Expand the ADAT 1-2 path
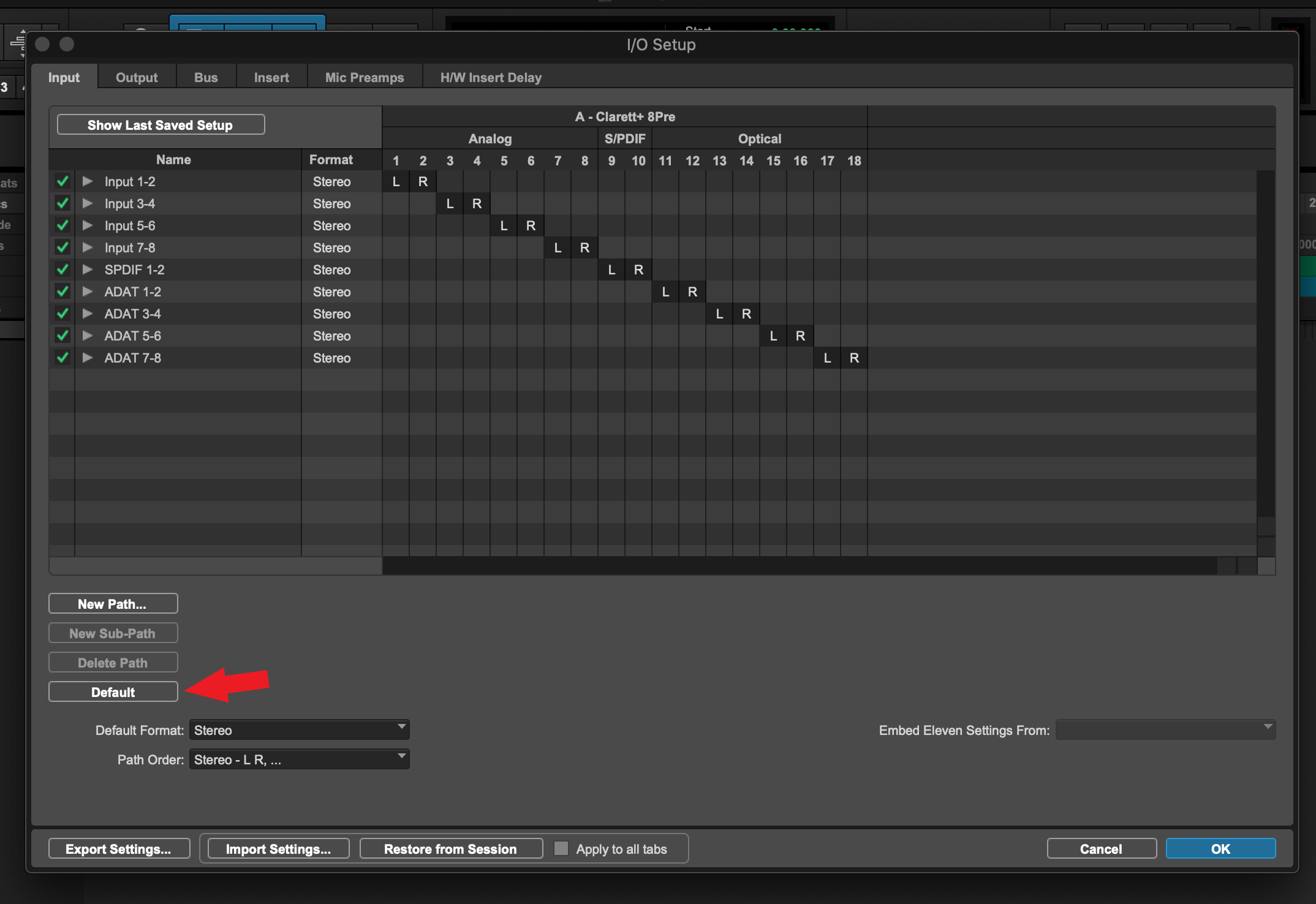 pos(87,291)
